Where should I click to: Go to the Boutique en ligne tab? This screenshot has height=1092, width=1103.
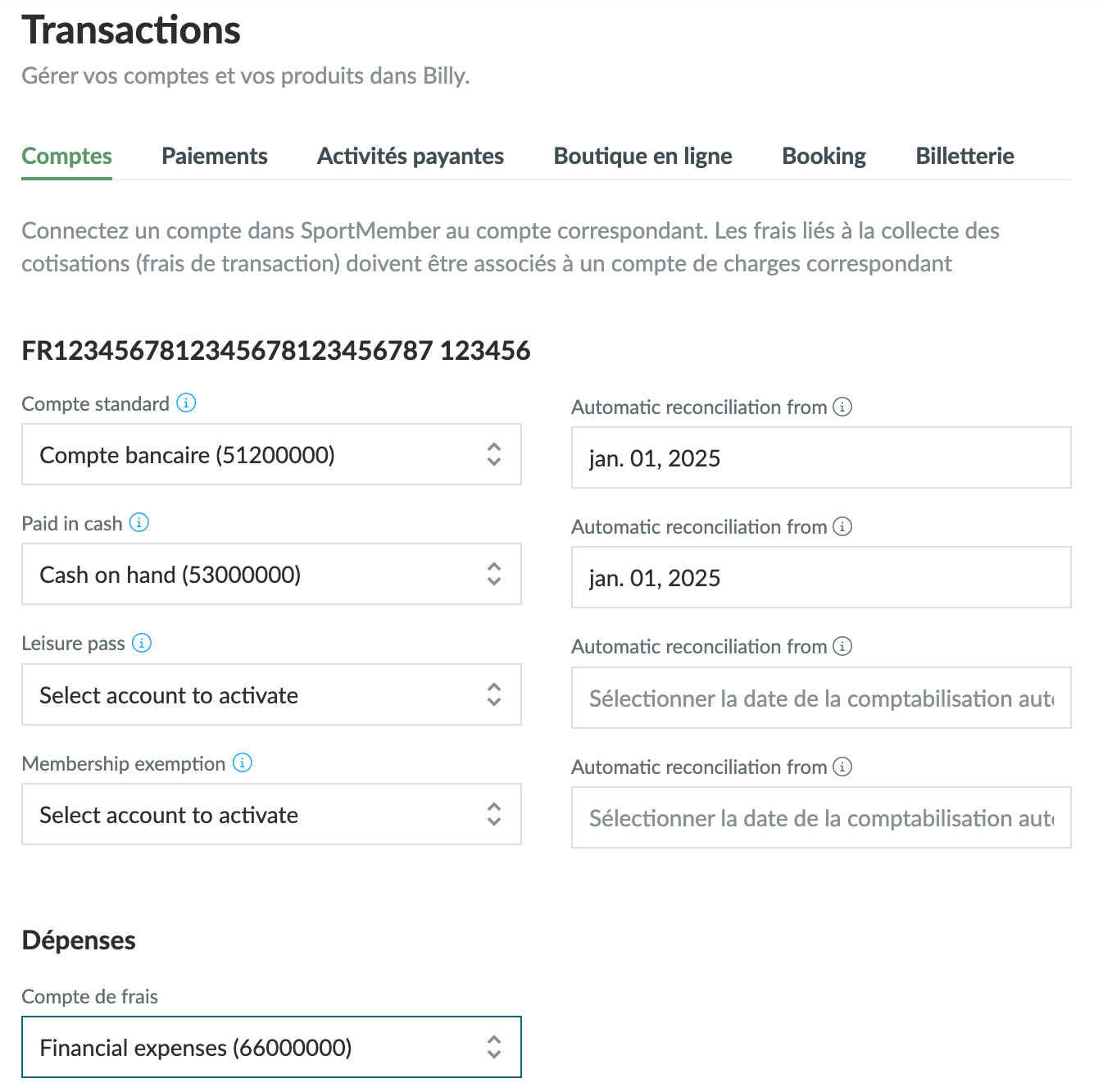click(x=643, y=156)
